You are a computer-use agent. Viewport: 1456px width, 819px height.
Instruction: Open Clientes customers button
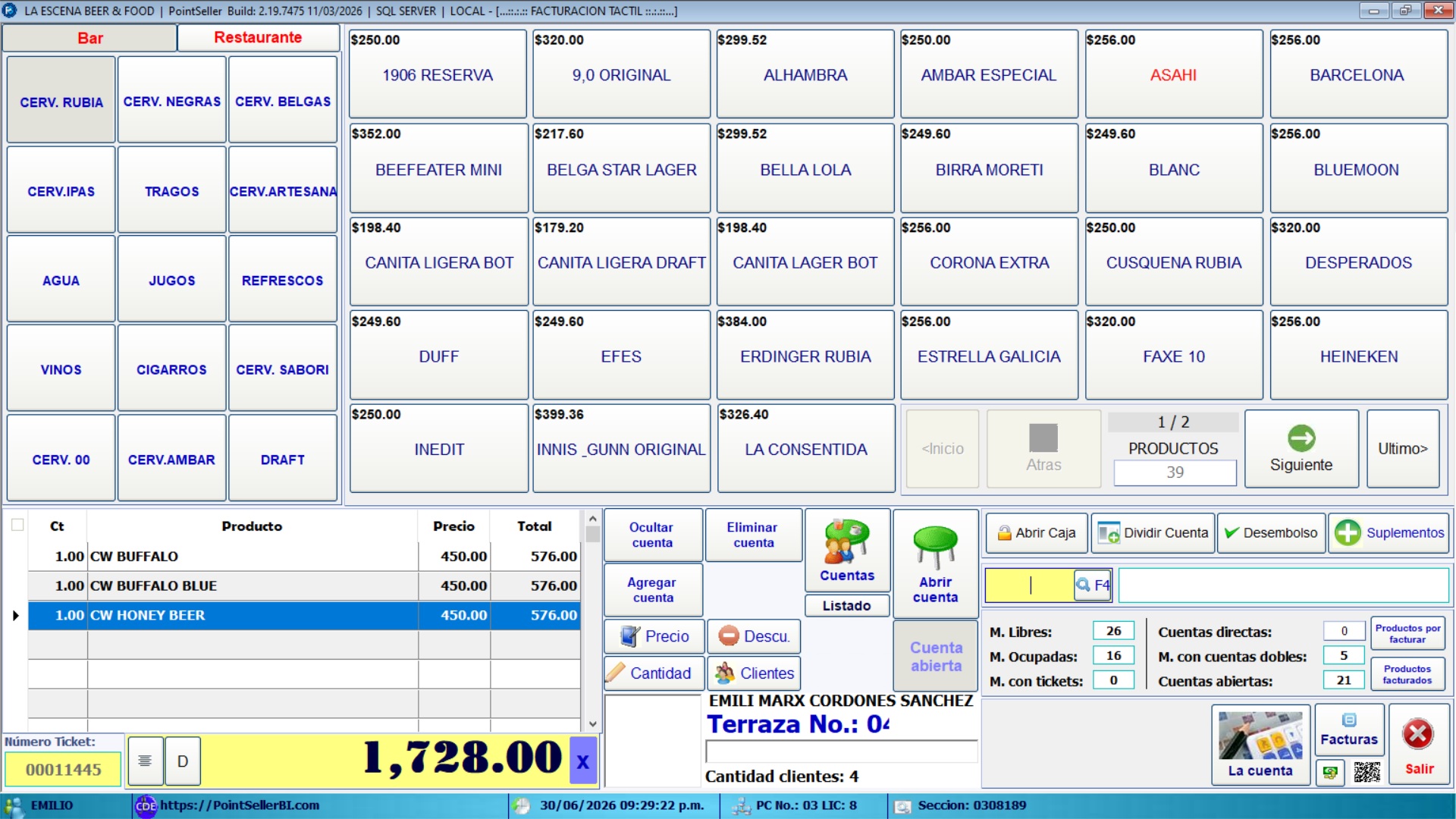pos(754,673)
